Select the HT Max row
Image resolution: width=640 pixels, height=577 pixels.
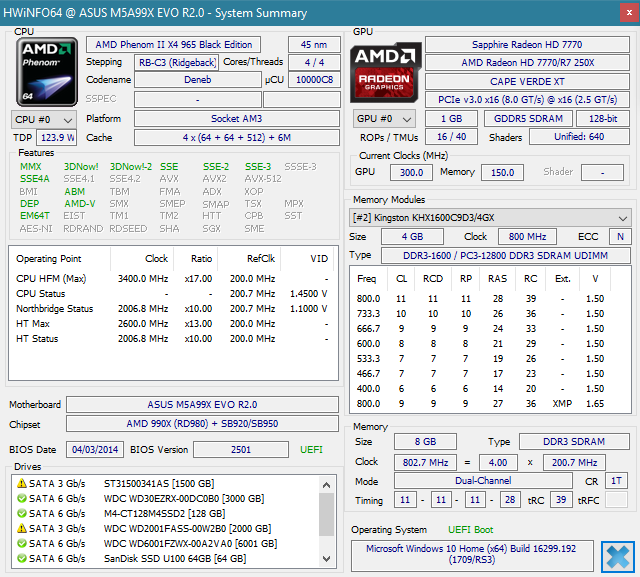(x=172, y=324)
